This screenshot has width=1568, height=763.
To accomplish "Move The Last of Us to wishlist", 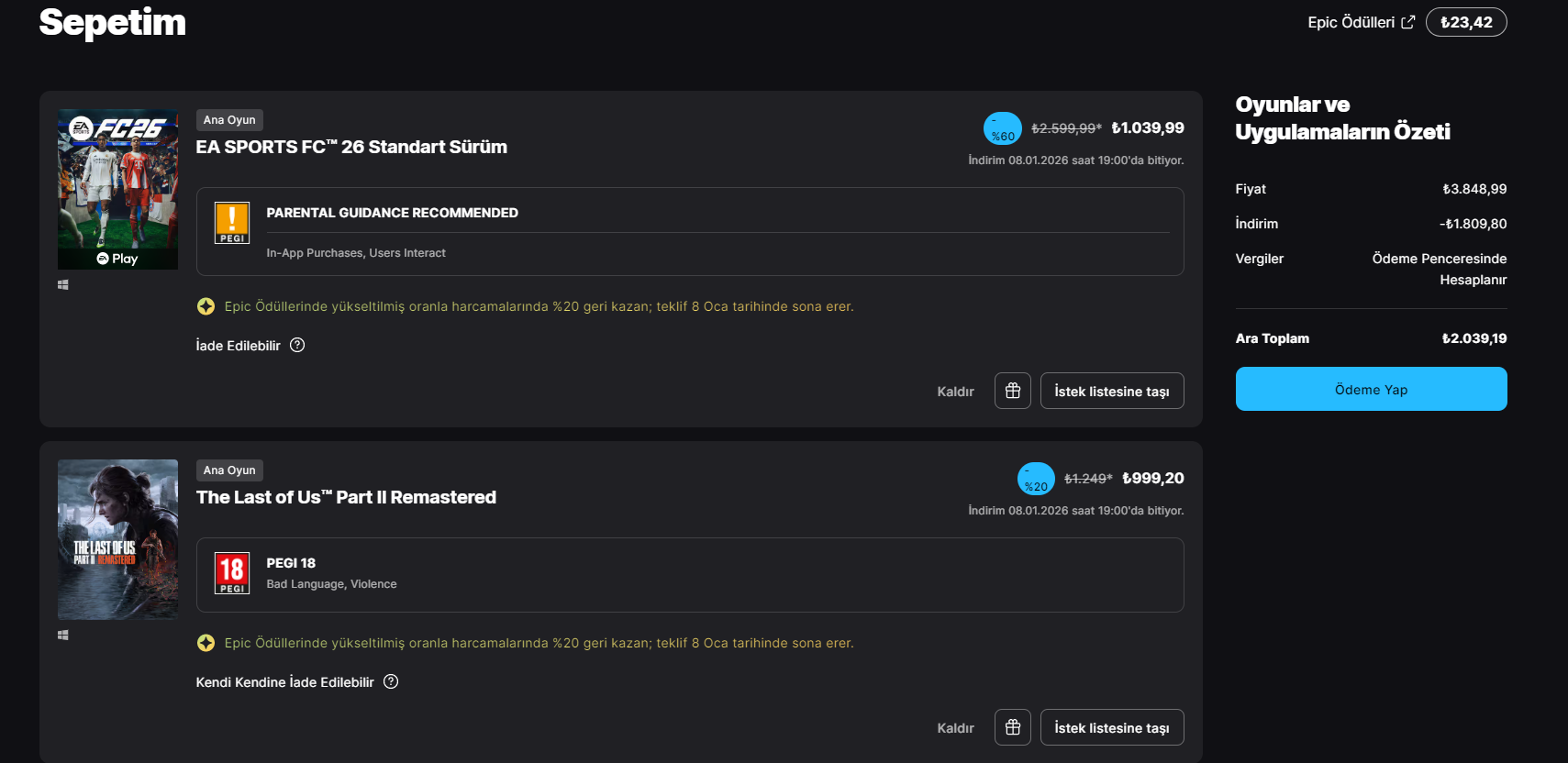I will point(1111,728).
